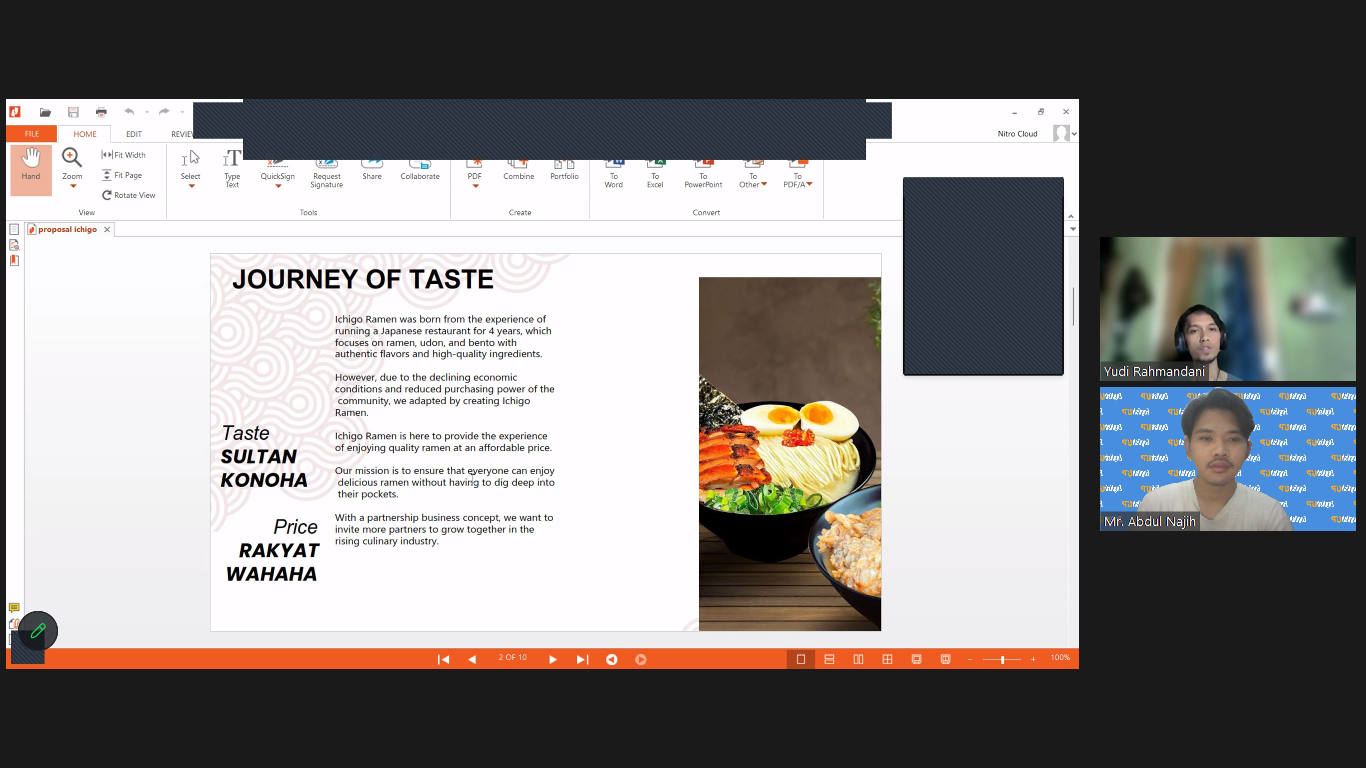Expand the PDF create dropdown arrow
Screen dimensions: 1366x768
[475, 186]
